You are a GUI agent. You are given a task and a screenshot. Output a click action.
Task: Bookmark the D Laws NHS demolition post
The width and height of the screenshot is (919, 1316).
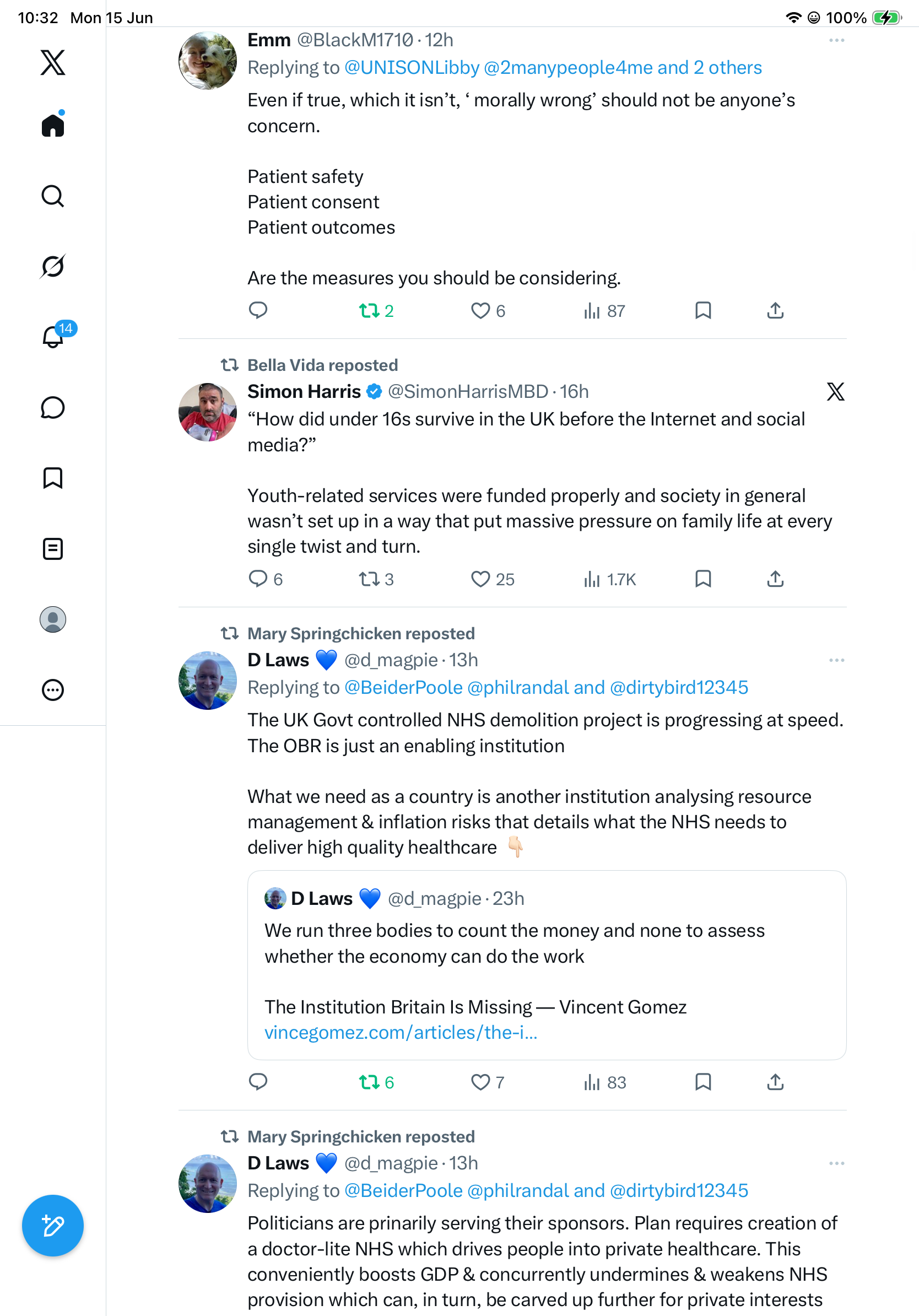point(703,1082)
